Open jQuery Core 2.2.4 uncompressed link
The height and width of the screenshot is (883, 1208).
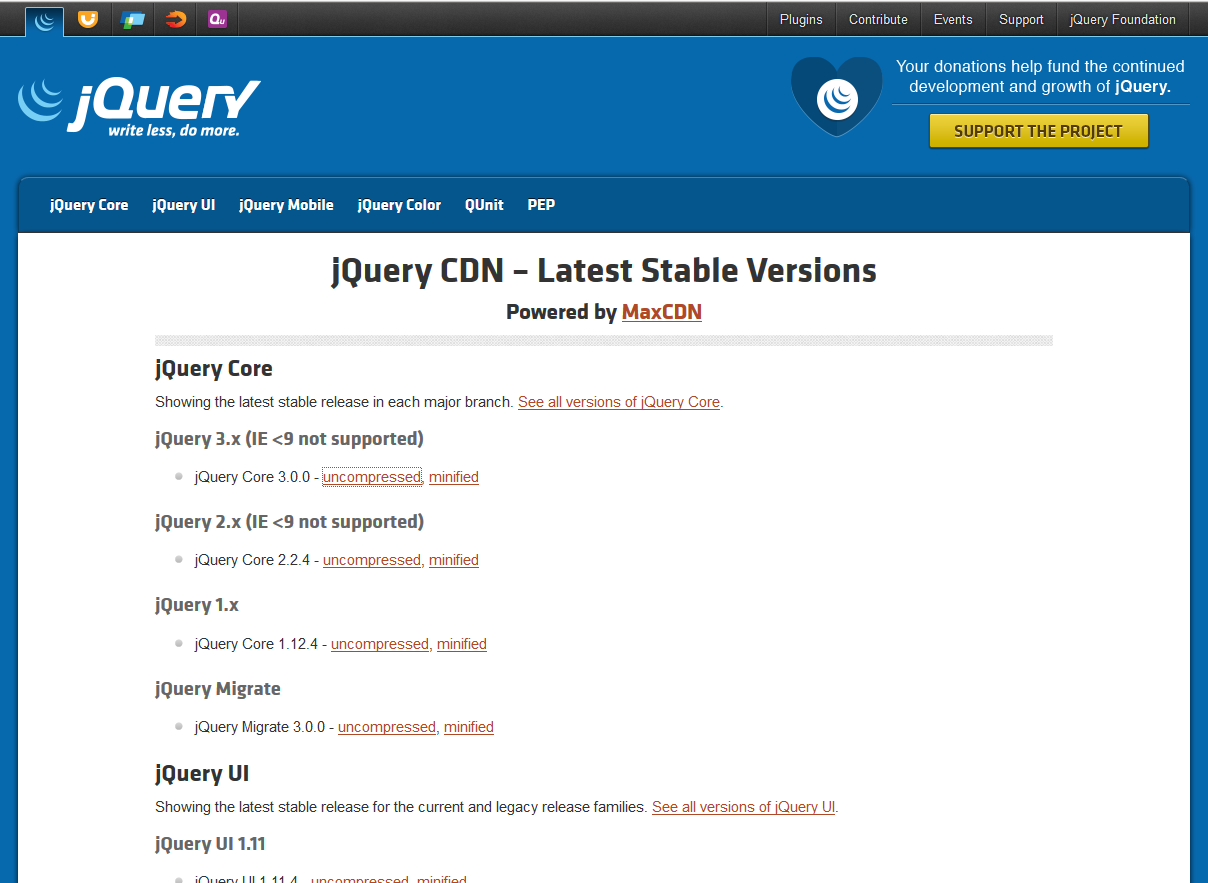tap(372, 560)
